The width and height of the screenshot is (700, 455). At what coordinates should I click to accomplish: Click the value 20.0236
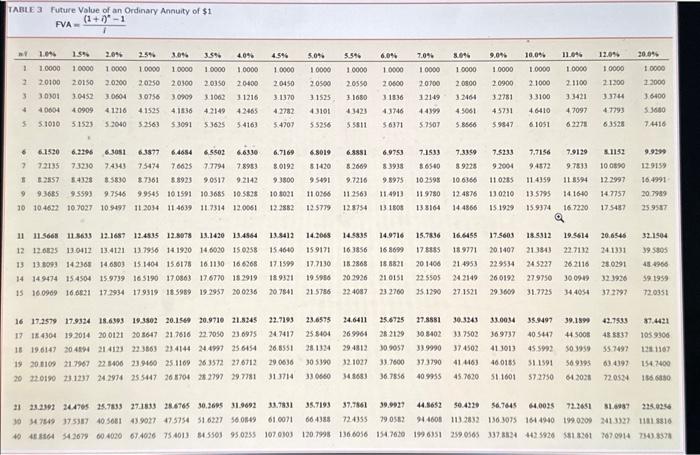coord(245,292)
